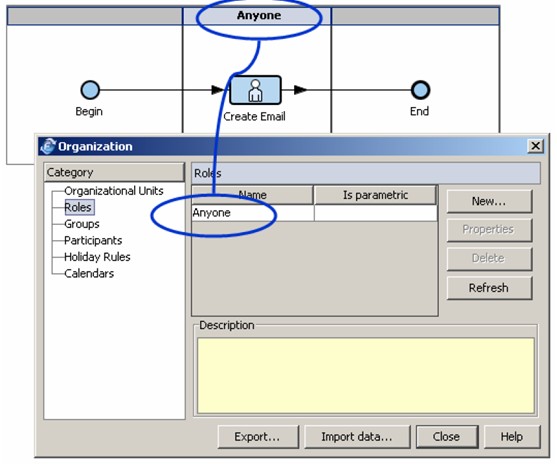The height and width of the screenshot is (464, 557).
Task: Click the Refresh button
Action: (x=489, y=288)
